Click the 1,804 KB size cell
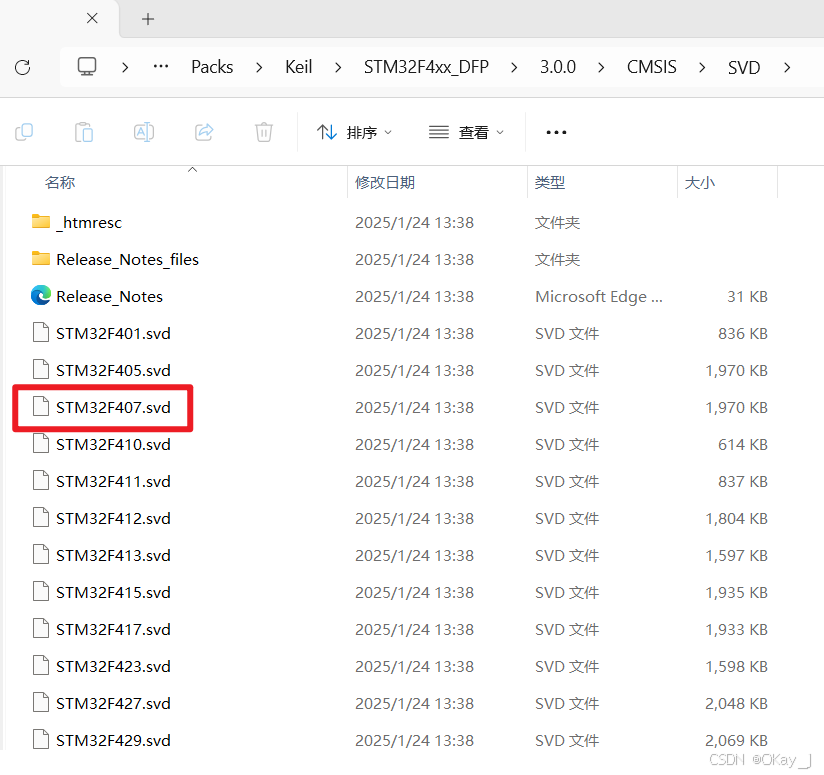The height and width of the screenshot is (775, 824). 736,518
